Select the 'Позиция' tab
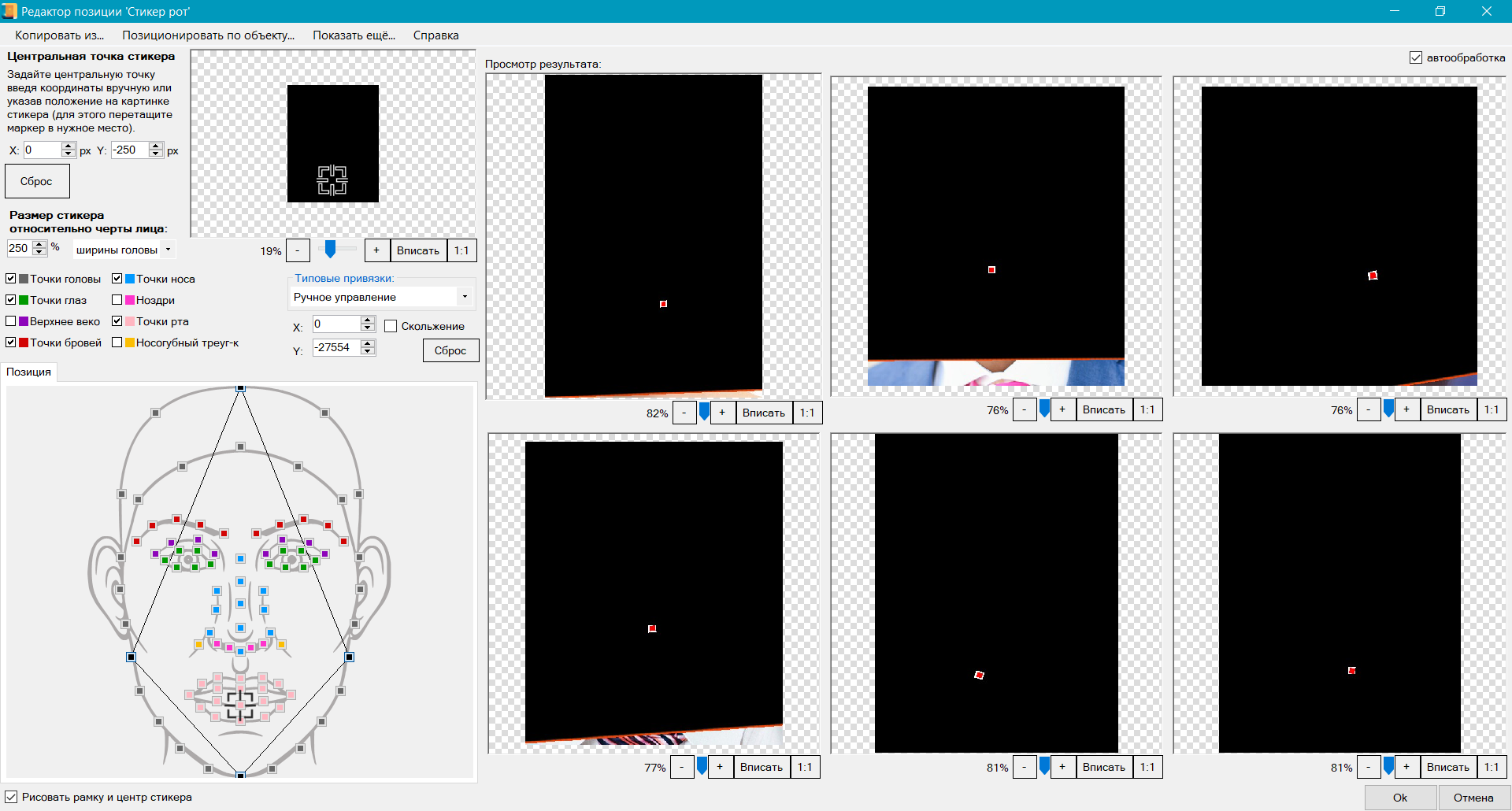 (28, 372)
